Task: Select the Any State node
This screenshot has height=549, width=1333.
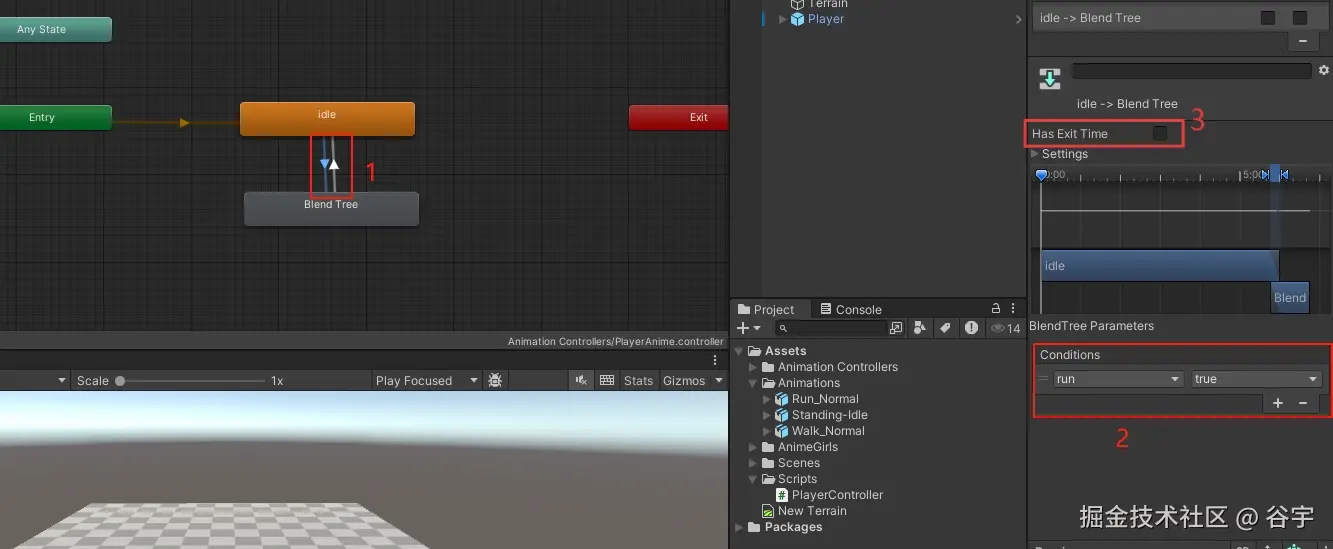Action: (x=55, y=29)
